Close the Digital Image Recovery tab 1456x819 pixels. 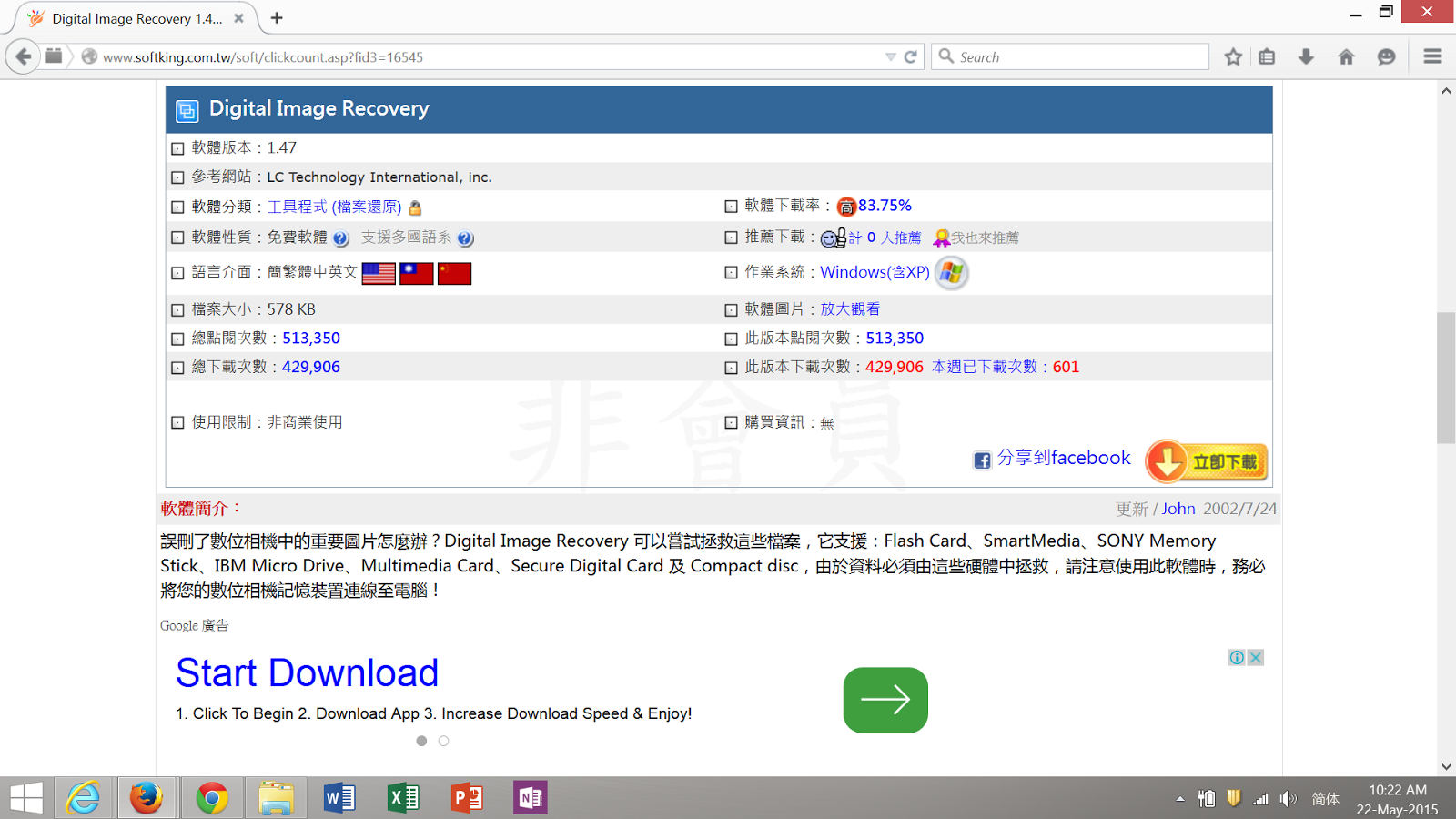point(238,18)
